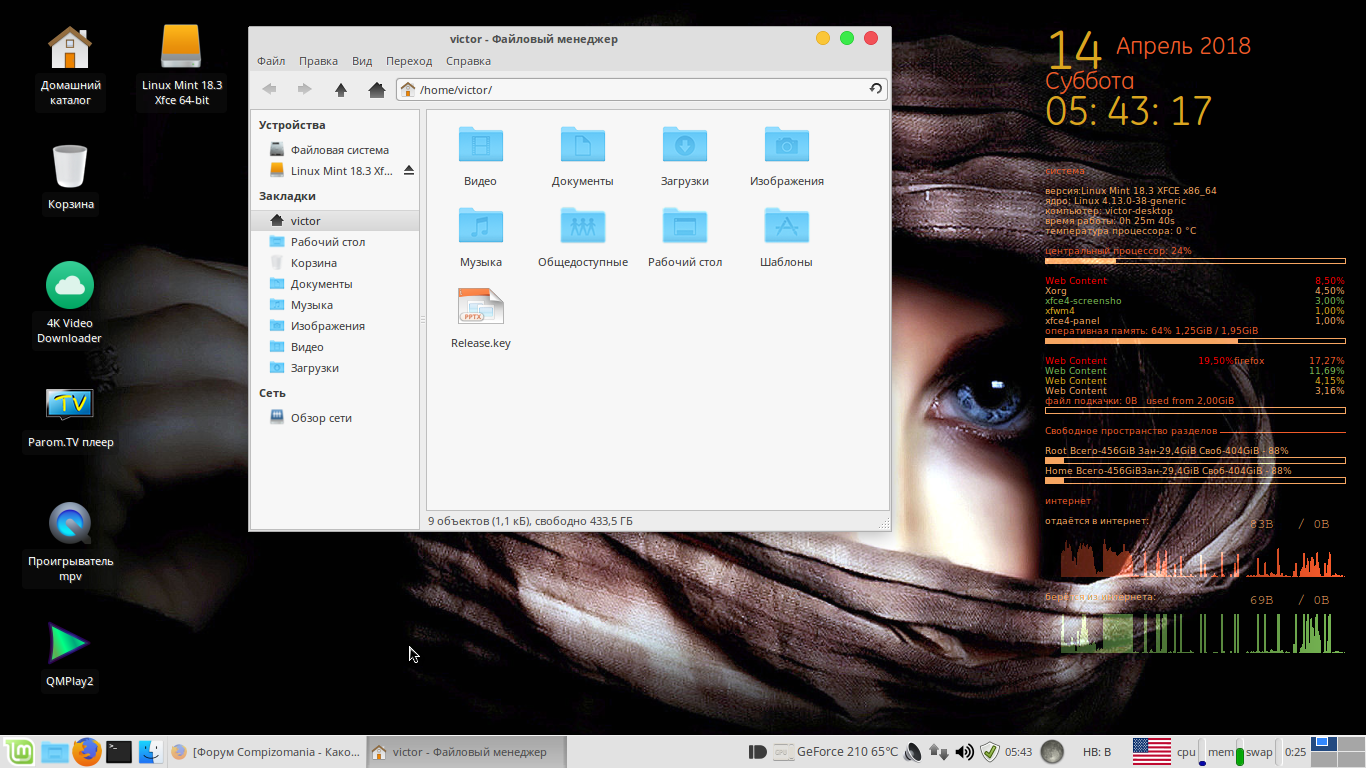Switch to the Форум Compizomania taskbar window

click(265, 752)
